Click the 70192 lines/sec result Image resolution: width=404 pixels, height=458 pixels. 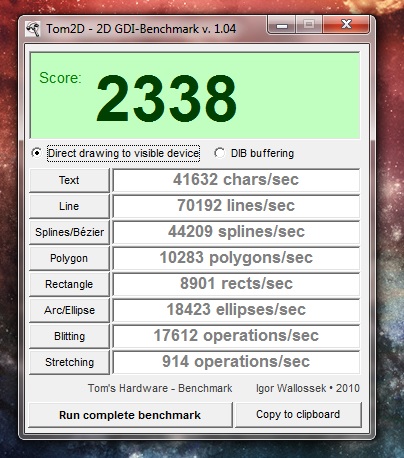[236, 206]
